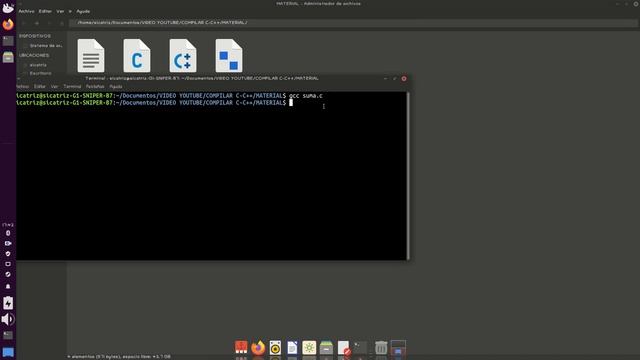
Task: Open Archivo menu in the file manager
Action: (x=27, y=11)
